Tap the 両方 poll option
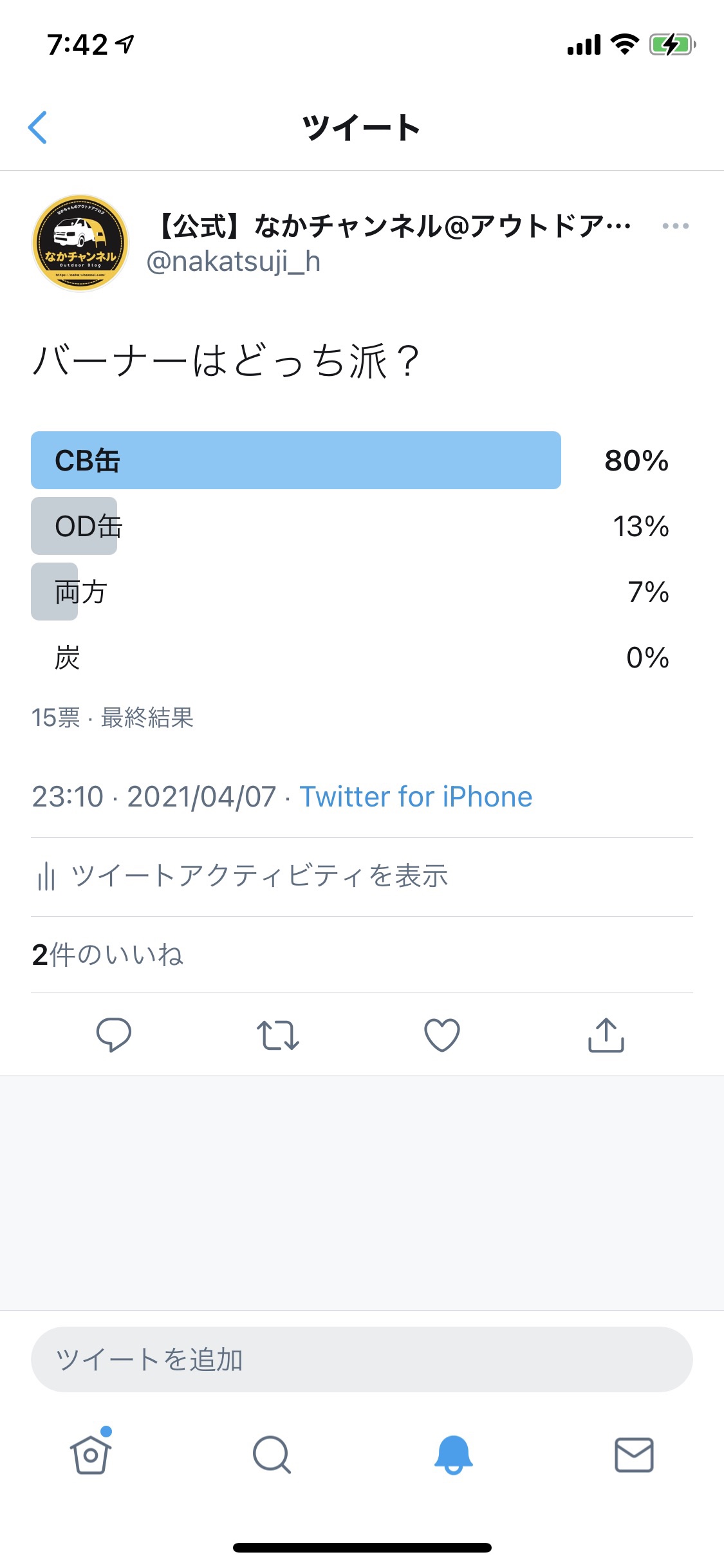This screenshot has height=1568, width=724. pyautogui.click(x=80, y=592)
